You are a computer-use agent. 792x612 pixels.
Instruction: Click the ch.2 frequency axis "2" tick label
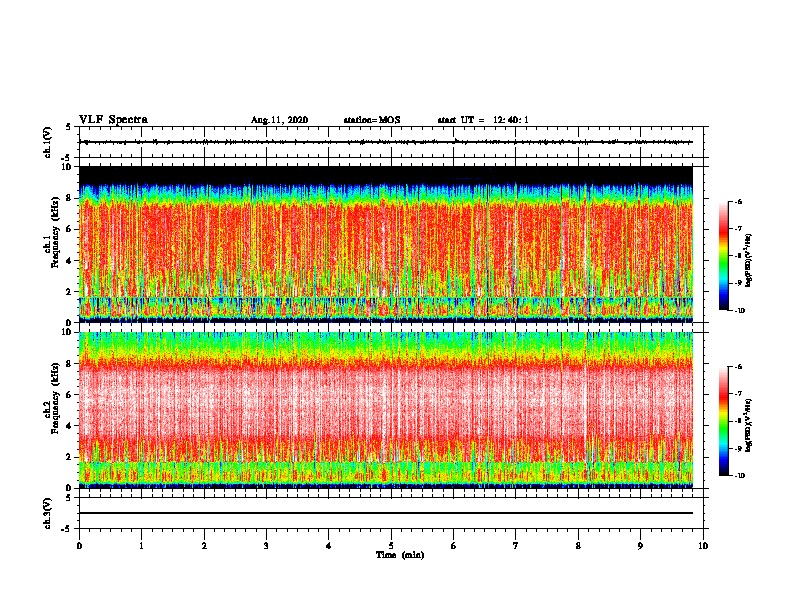[x=69, y=457]
